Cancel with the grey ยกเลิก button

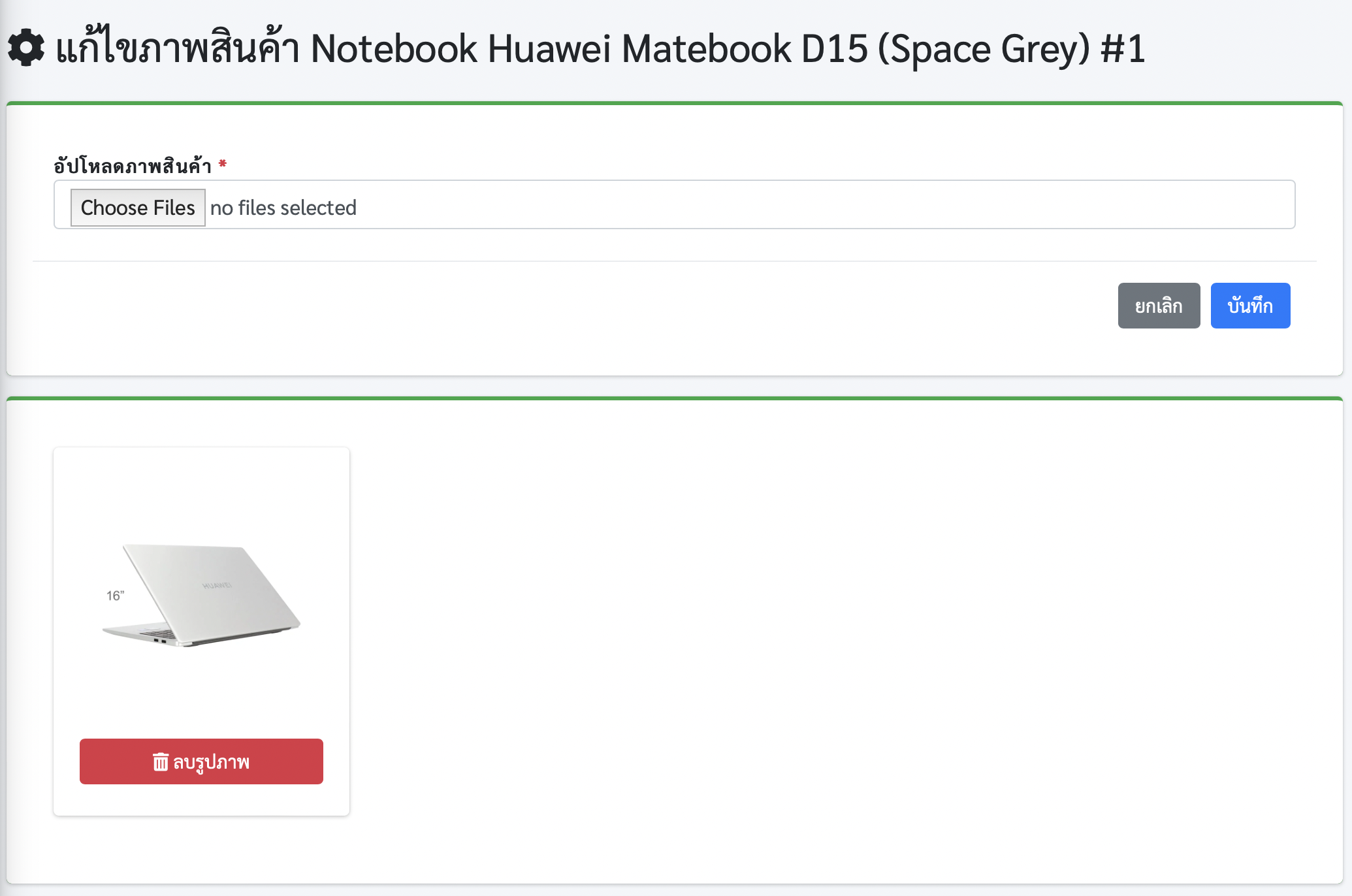[1159, 306]
